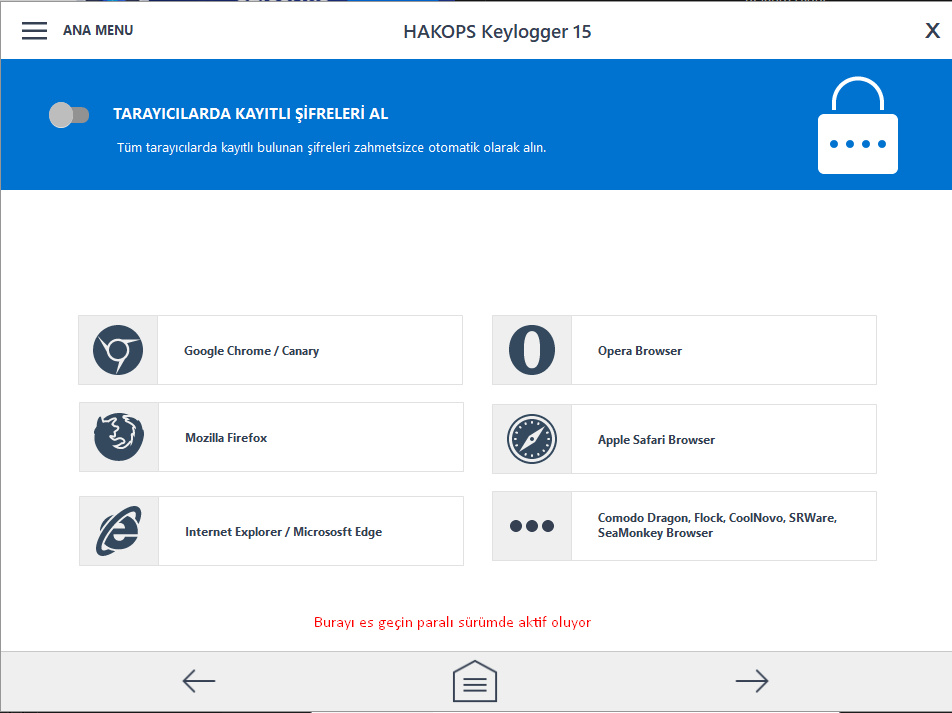Toggle the 'Tarayıcılarda Kayıtlı Şifreleri Al' switch
Image resolution: width=952 pixels, height=713 pixels.
point(69,115)
